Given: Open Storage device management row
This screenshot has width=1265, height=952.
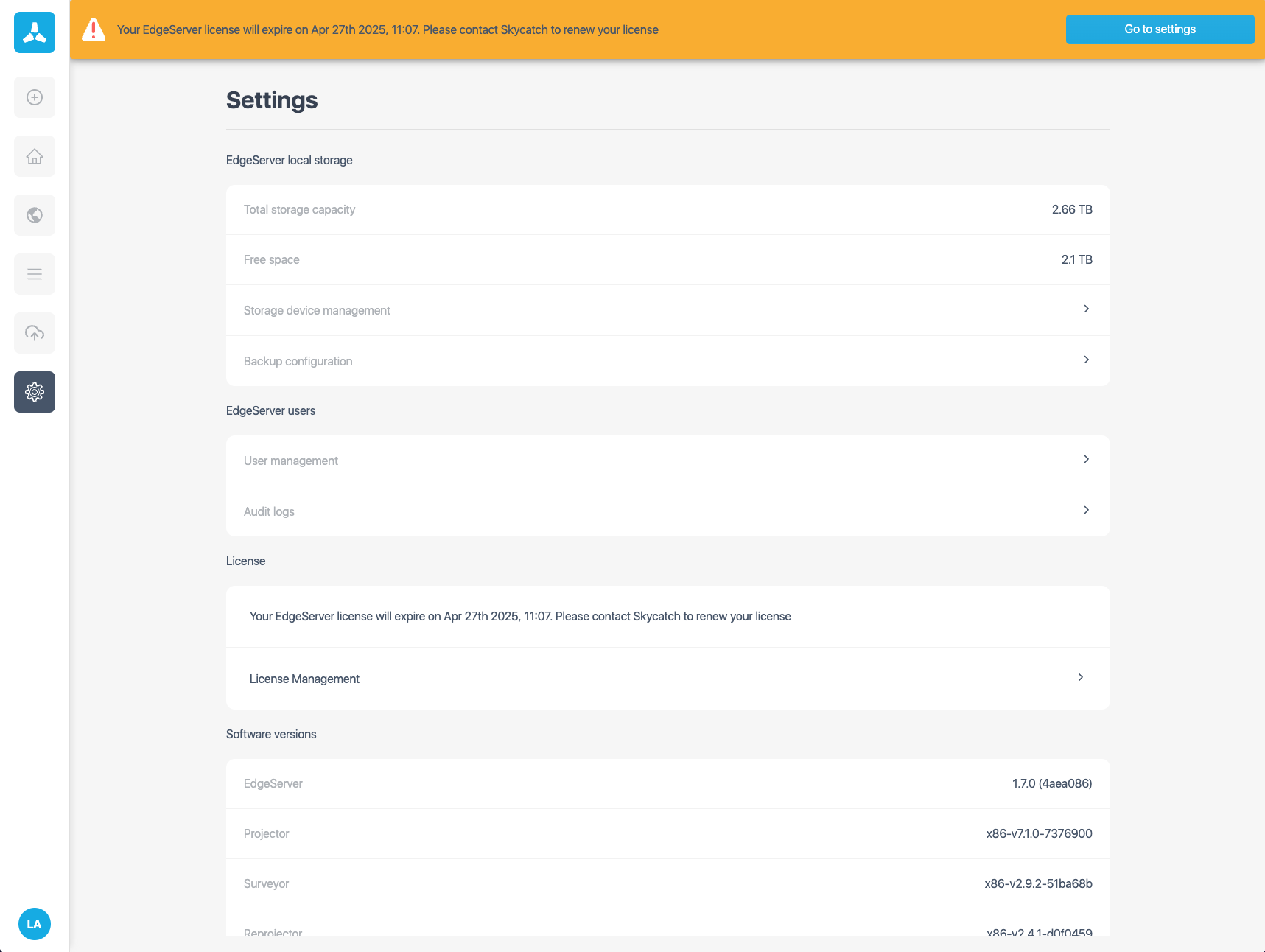Looking at the screenshot, I should (668, 310).
